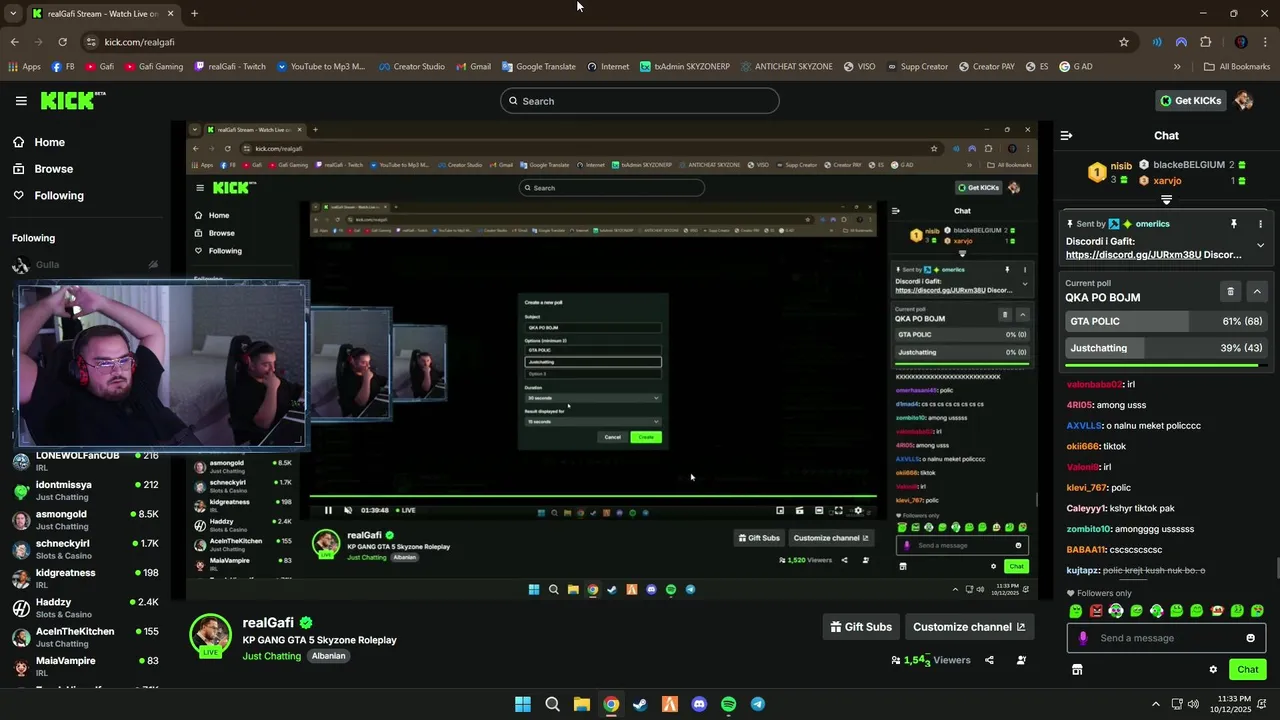Screen dimensions: 1280x720
Task: Open the Google Translate bookmark
Action: pyautogui.click(x=538, y=67)
